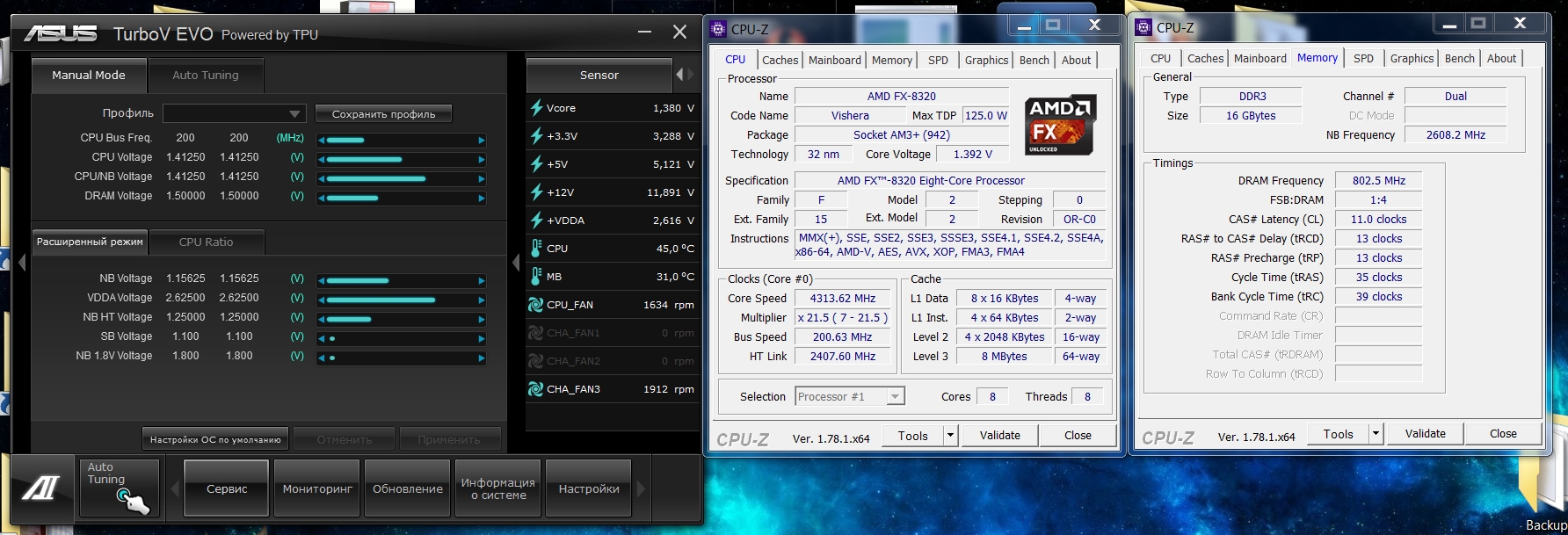The width and height of the screenshot is (1568, 535).
Task: Open the Обновление section
Action: pyautogui.click(x=408, y=488)
